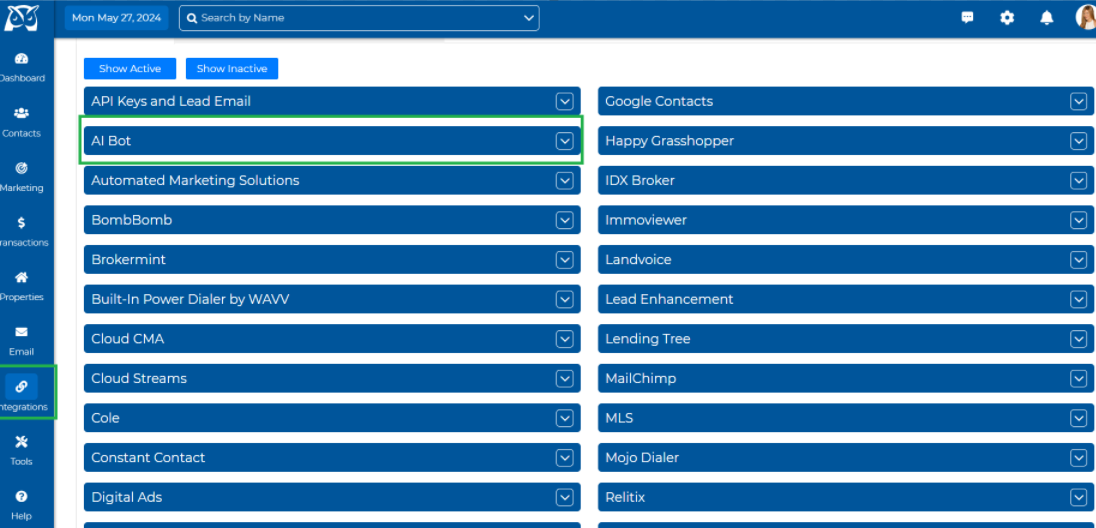
Task: Click the Show Inactive button
Action: 232,69
